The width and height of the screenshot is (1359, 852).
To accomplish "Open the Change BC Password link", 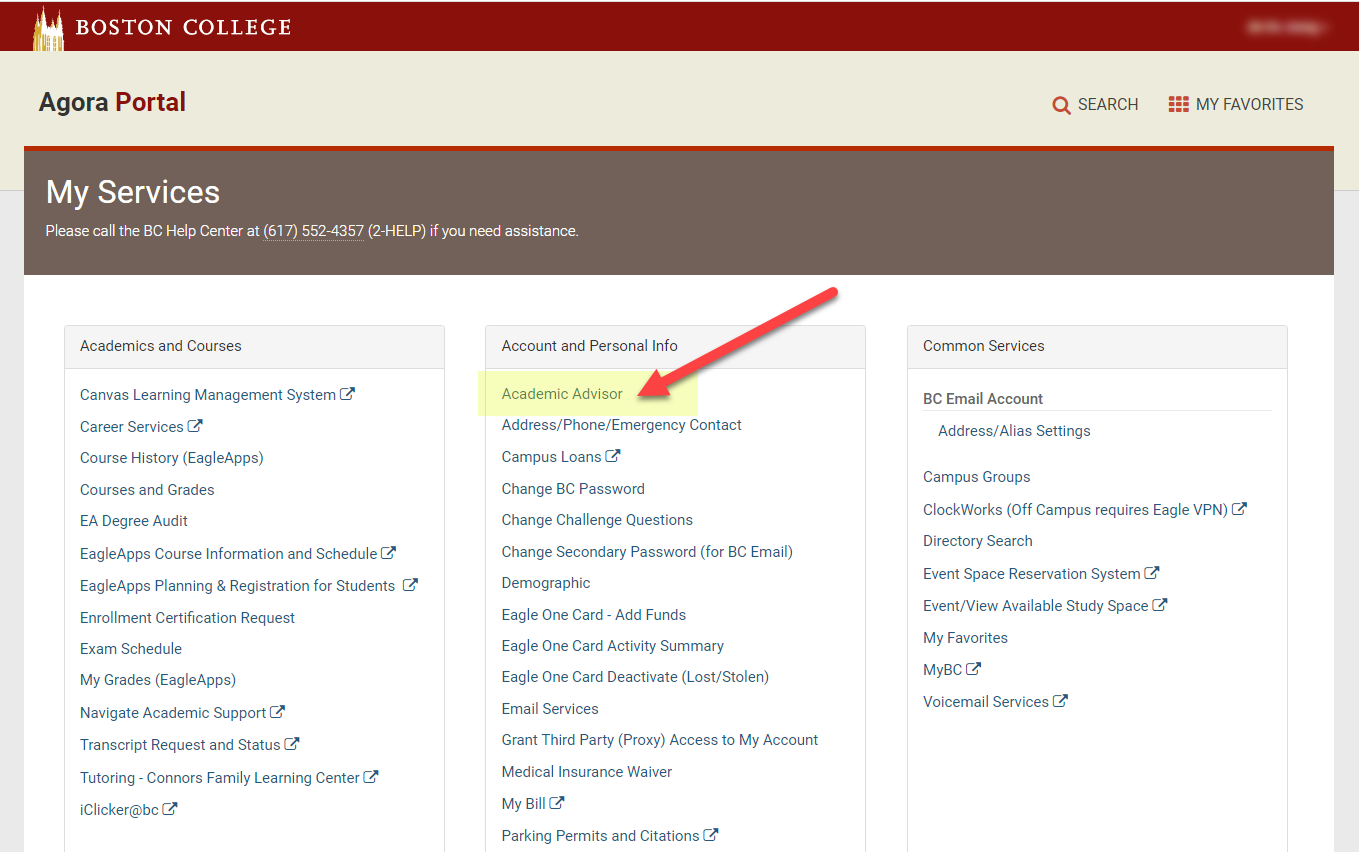I will click(573, 489).
